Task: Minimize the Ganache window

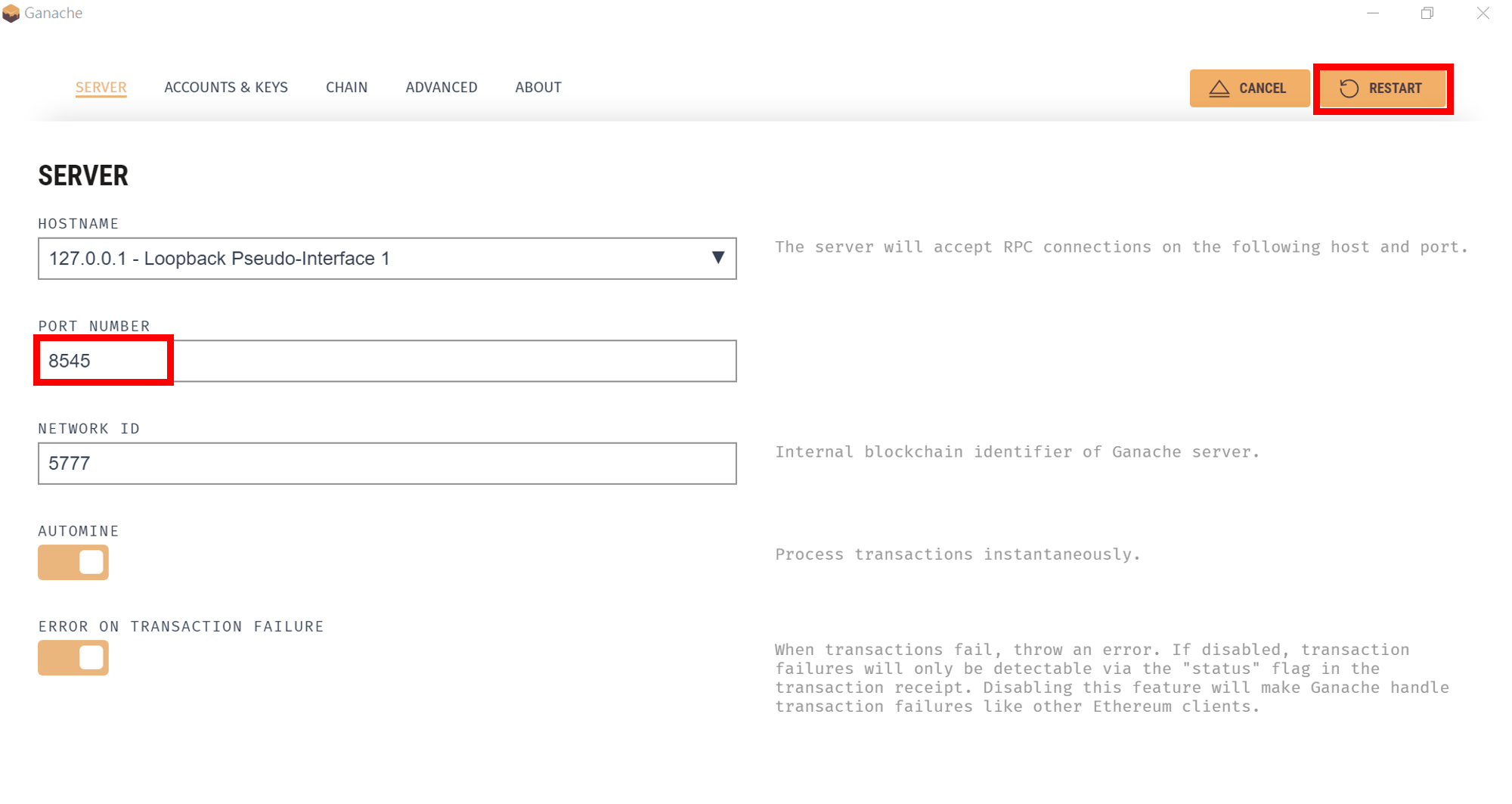Action: coord(1373,14)
